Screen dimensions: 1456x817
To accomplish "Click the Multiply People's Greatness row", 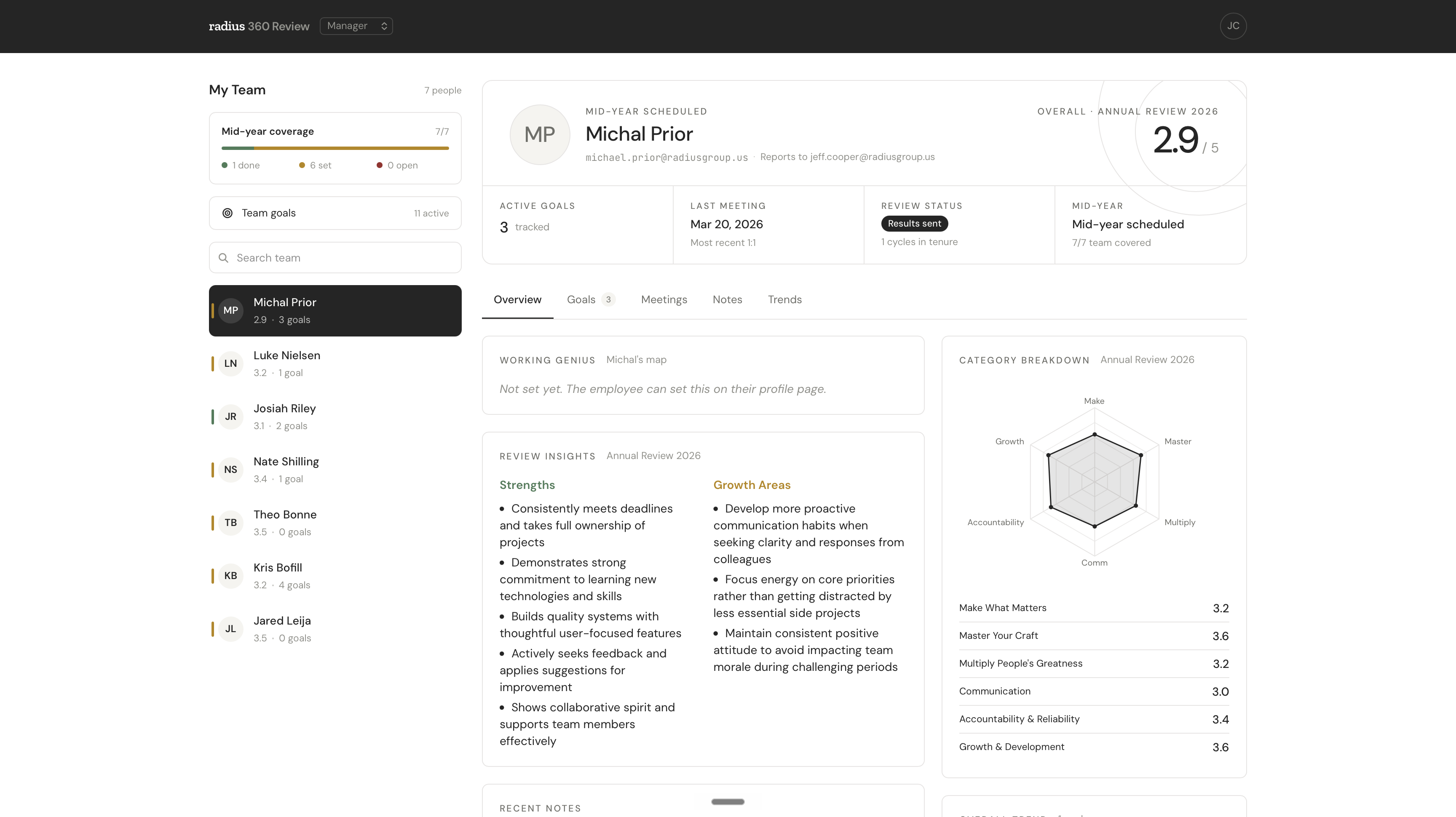I will coord(1094,663).
